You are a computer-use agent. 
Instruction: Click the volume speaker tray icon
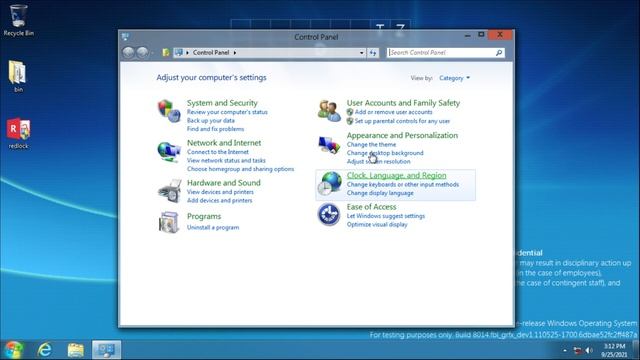click(589, 350)
